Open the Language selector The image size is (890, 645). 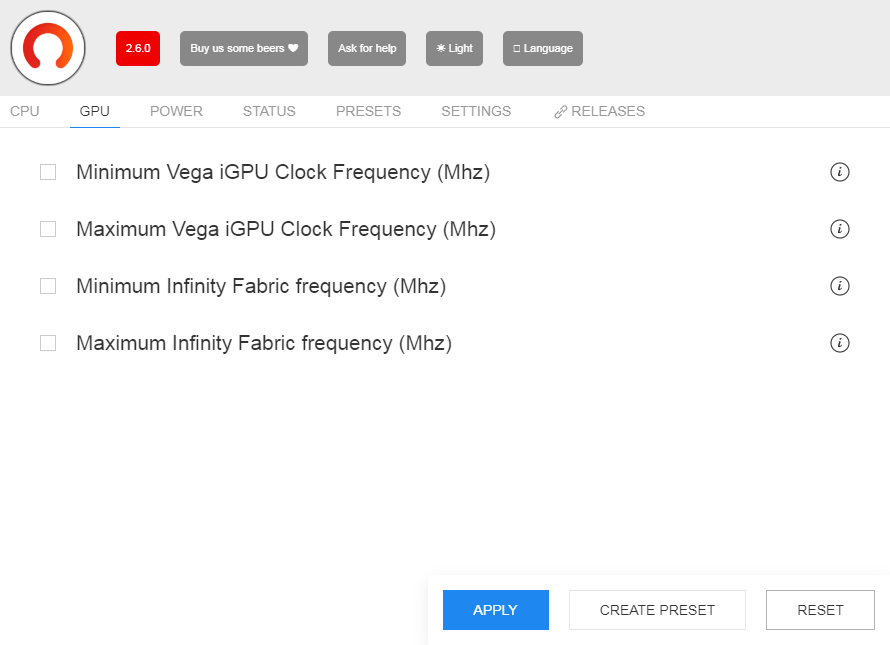[x=543, y=48]
